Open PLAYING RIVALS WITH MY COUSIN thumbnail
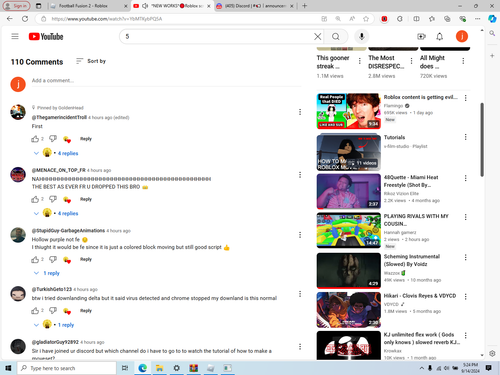 (x=348, y=230)
